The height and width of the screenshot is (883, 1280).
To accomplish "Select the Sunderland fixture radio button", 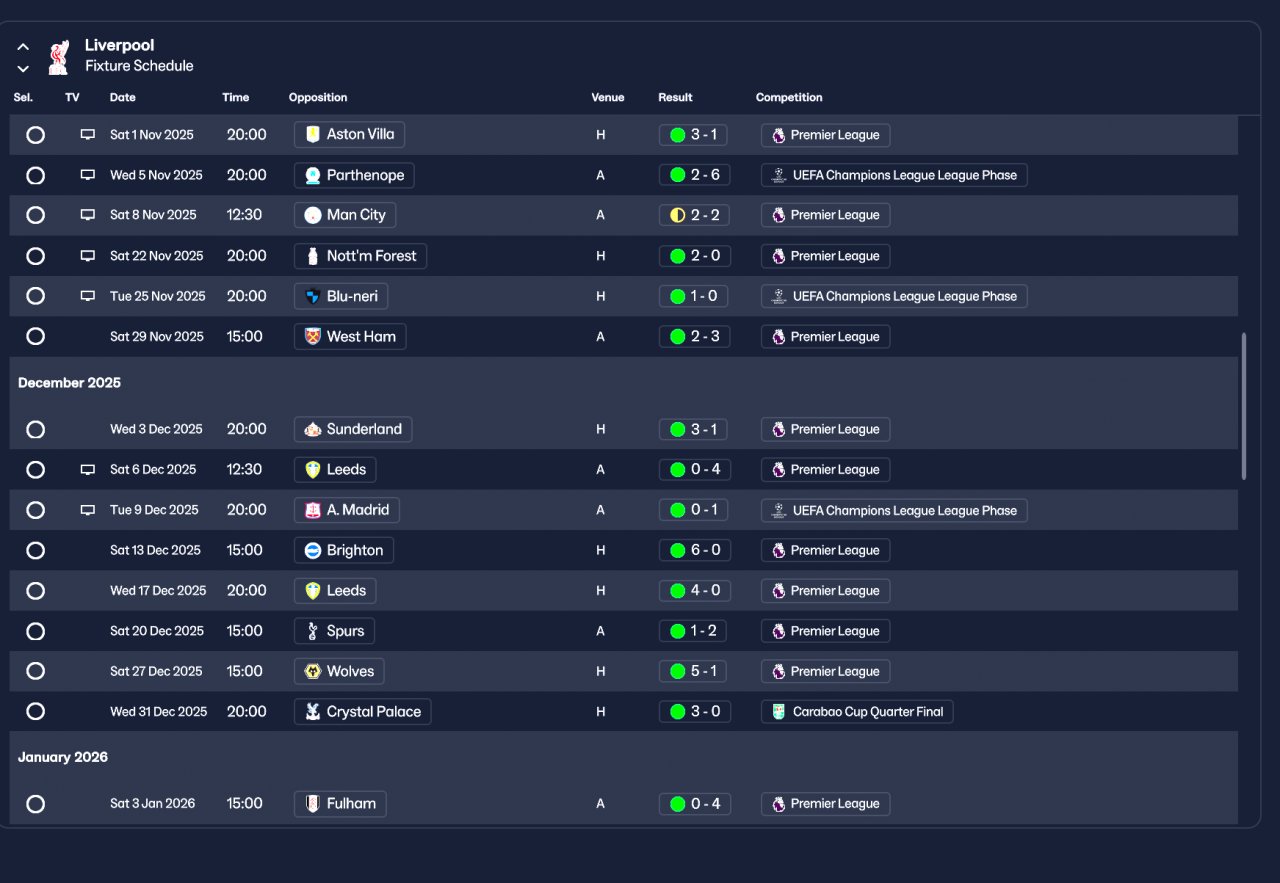I will 35,429.
